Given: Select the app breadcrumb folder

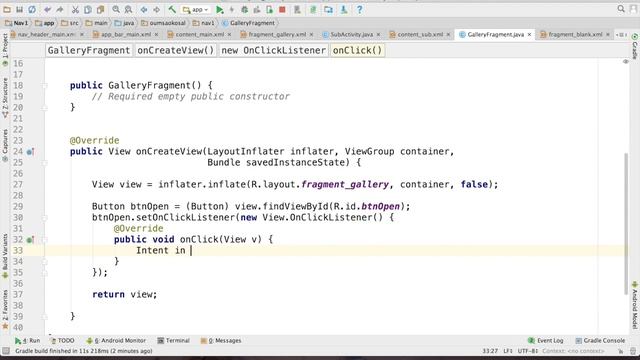Looking at the screenshot, I should [x=44, y=23].
